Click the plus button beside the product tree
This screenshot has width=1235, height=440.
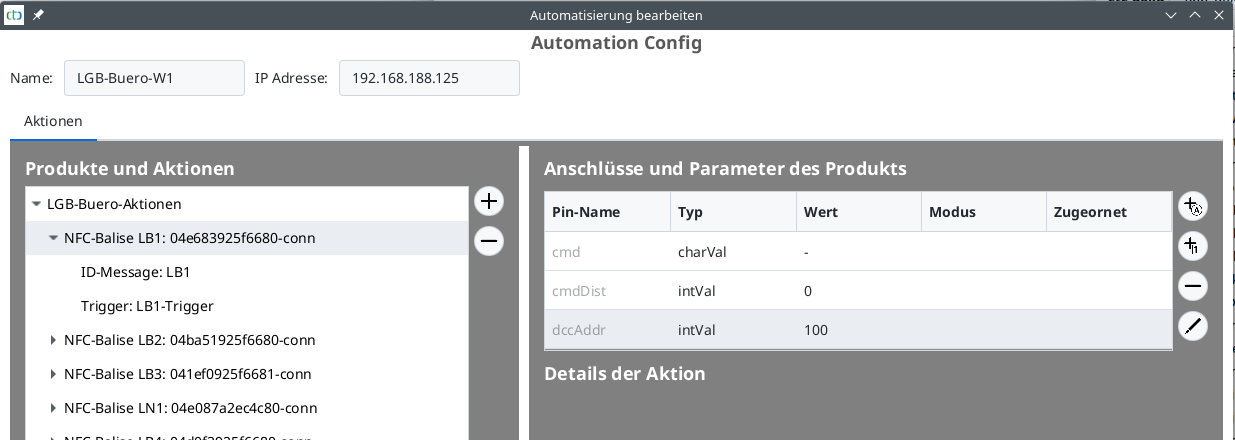489,202
